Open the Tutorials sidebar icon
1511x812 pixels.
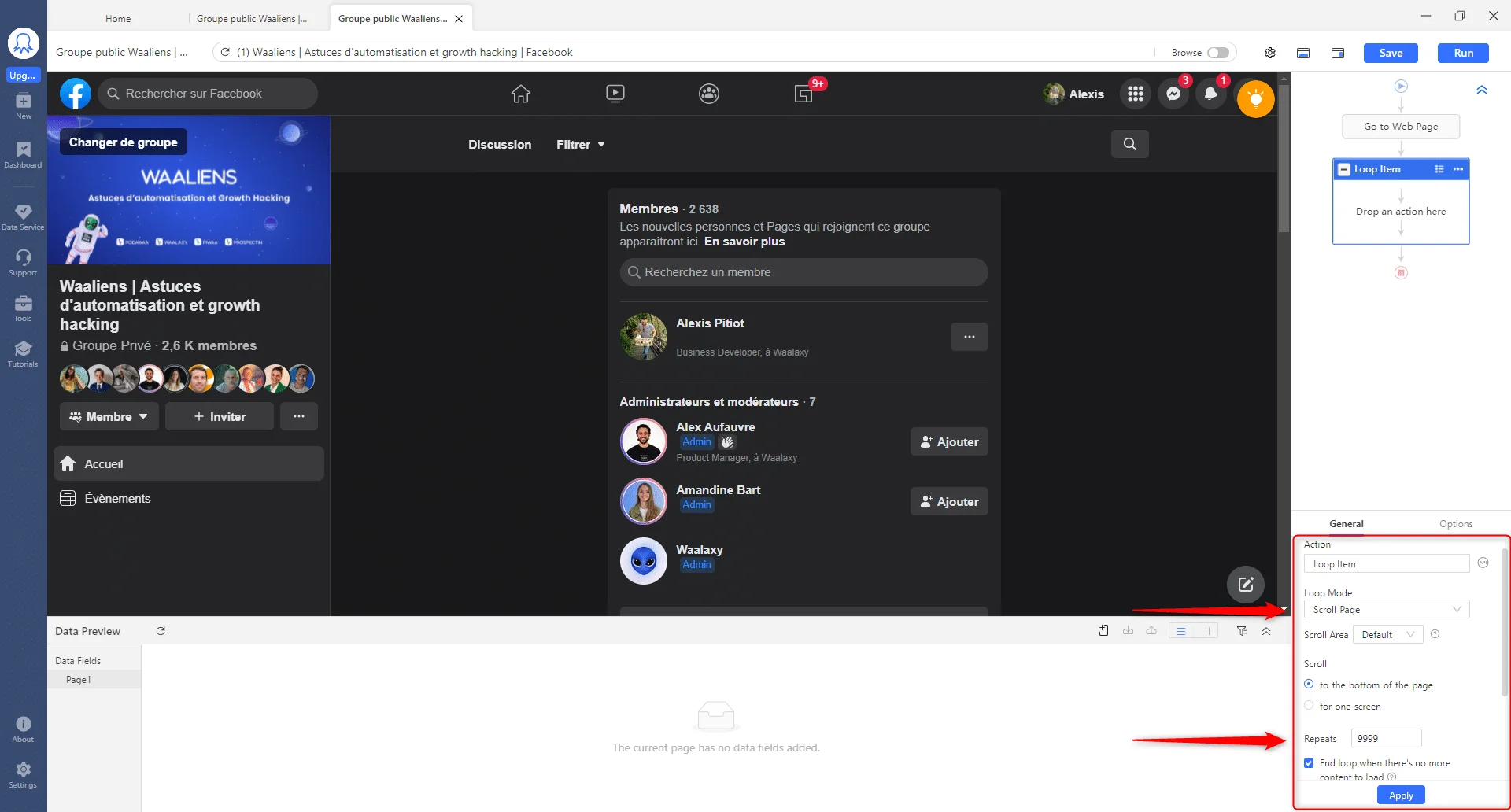23,354
